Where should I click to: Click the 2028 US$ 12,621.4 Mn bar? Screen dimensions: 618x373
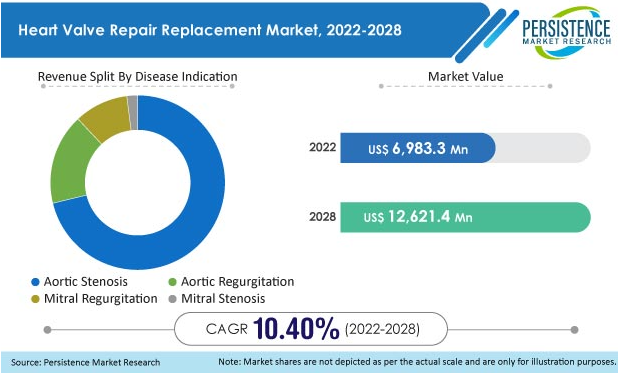pyautogui.click(x=465, y=217)
